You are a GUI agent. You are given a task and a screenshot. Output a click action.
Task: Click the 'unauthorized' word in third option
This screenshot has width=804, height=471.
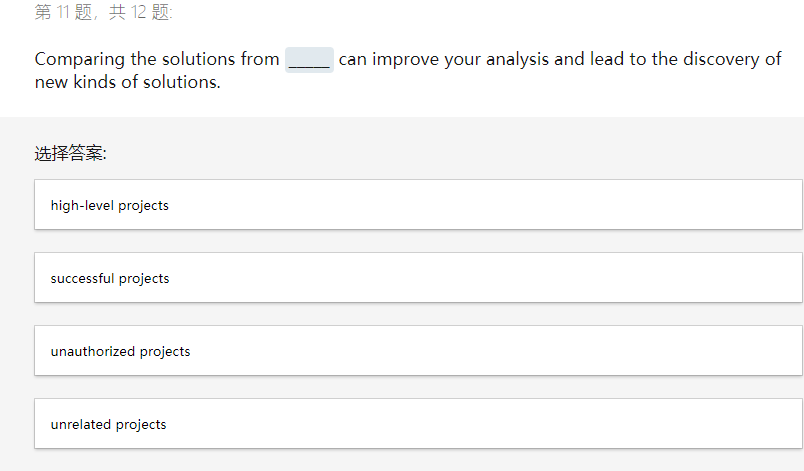(x=93, y=351)
